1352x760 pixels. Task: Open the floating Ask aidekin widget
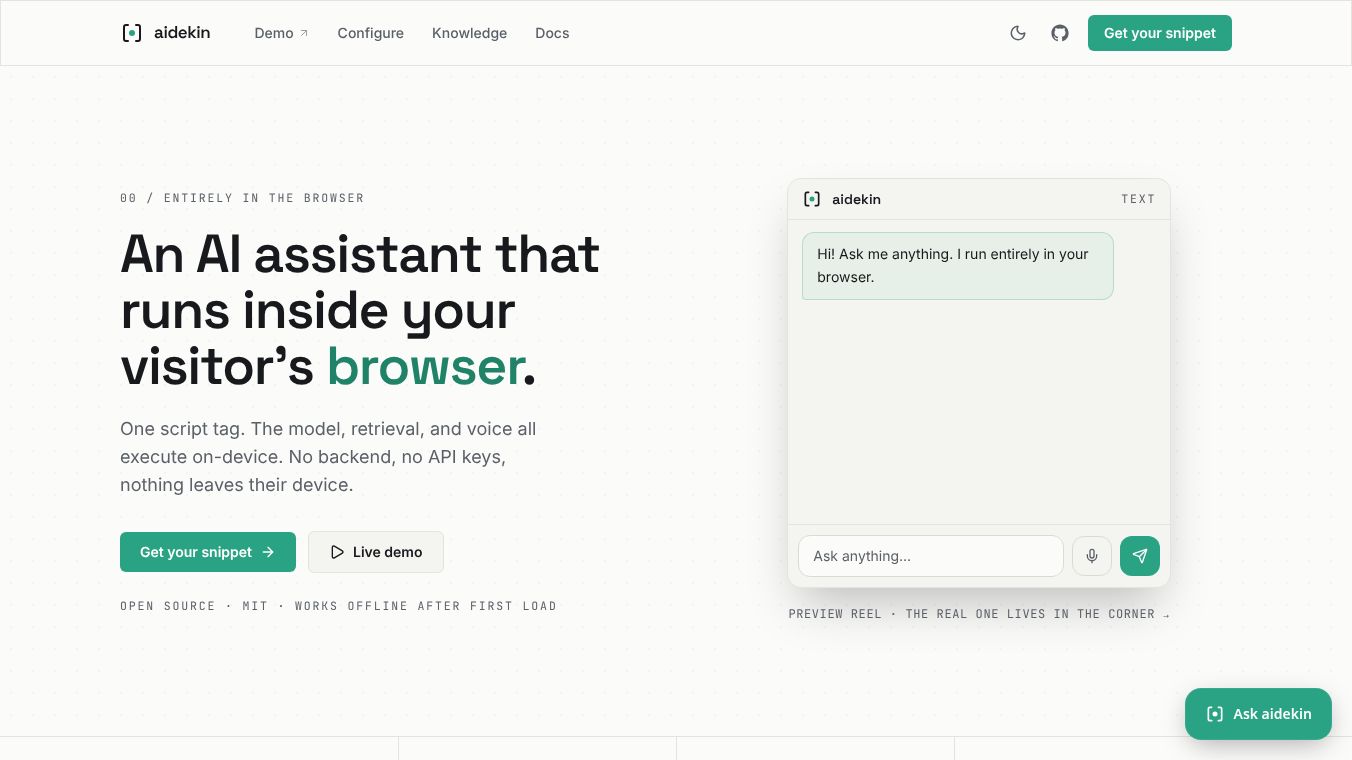[1258, 714]
